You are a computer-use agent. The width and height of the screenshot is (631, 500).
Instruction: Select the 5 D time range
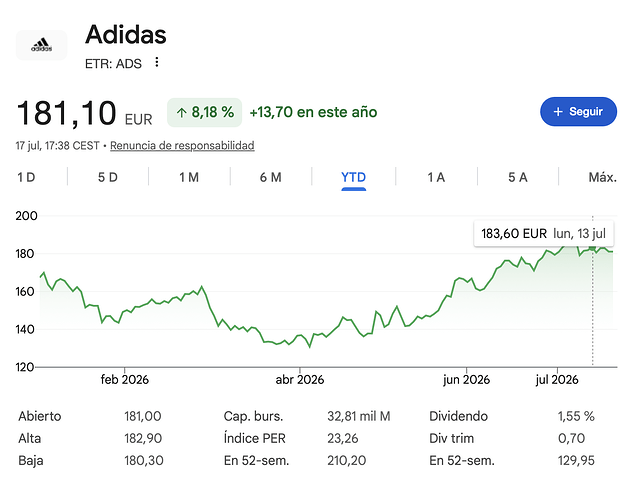tap(108, 177)
